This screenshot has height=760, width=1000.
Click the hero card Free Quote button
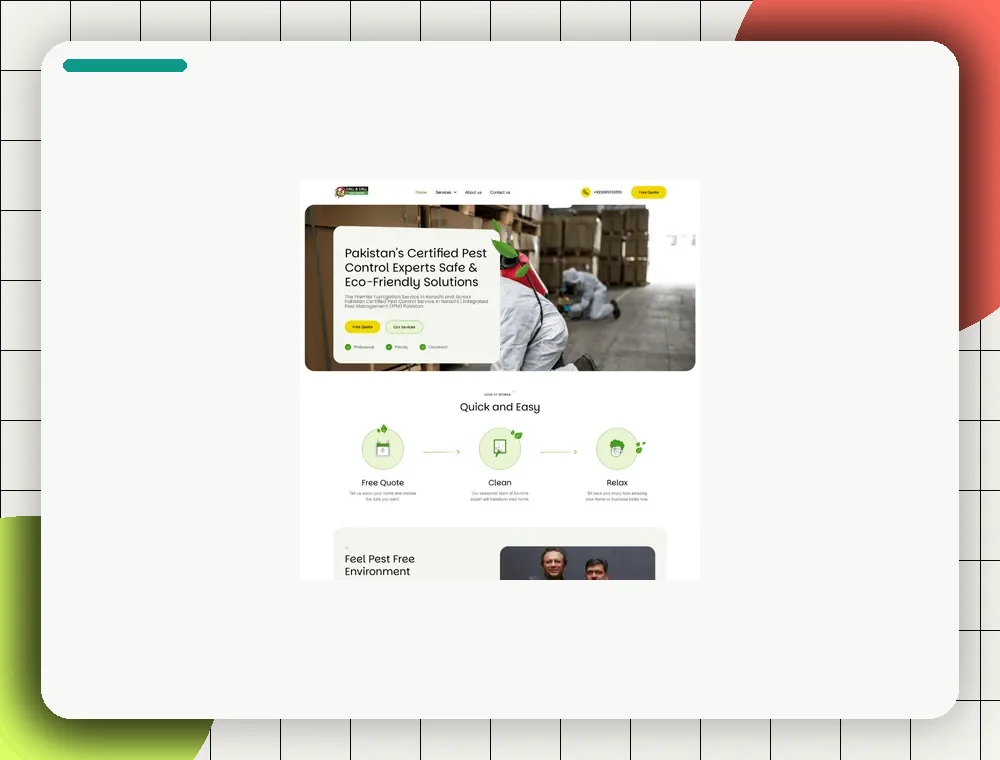[362, 326]
